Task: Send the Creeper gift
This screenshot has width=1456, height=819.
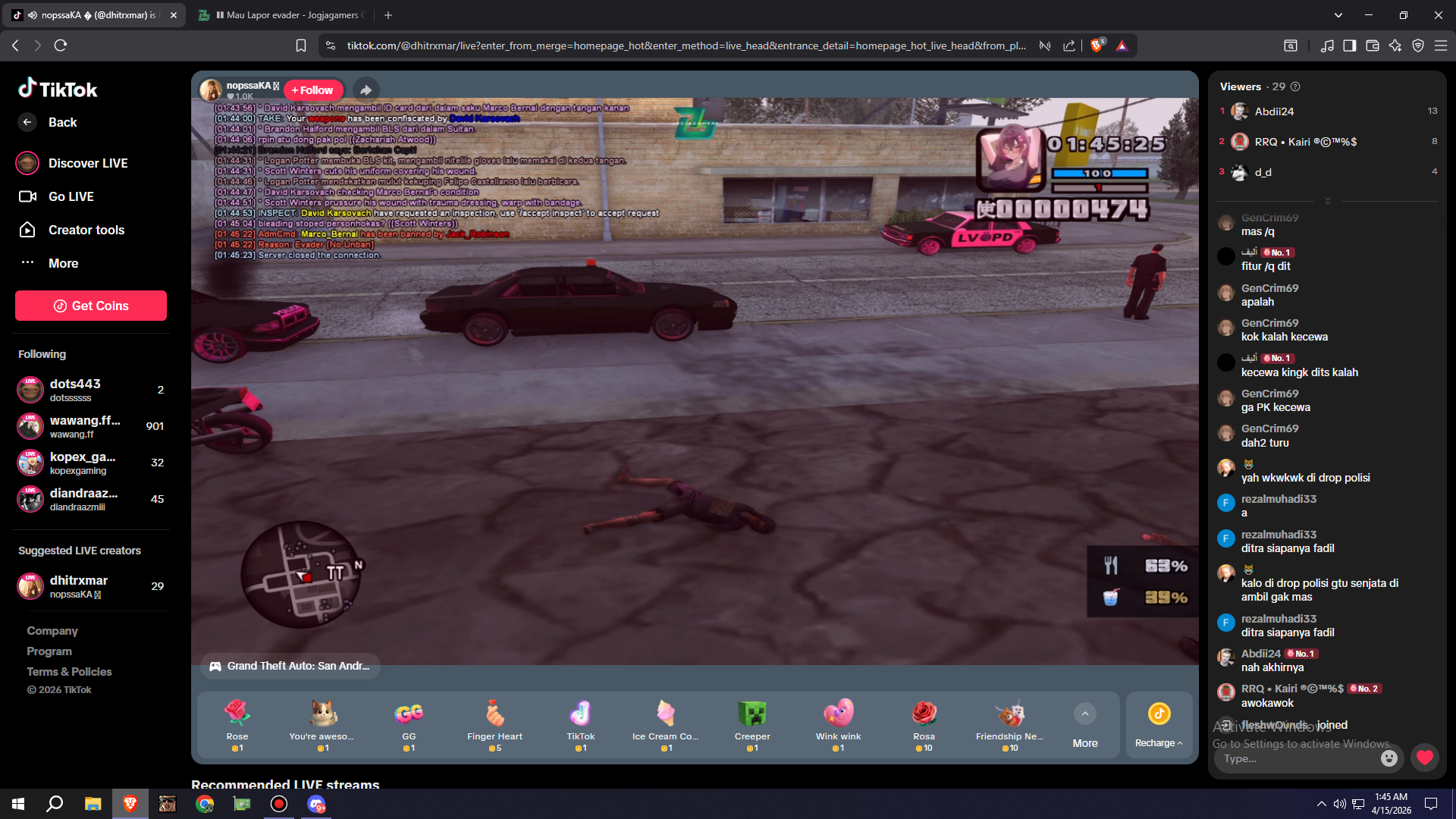Action: (x=752, y=725)
